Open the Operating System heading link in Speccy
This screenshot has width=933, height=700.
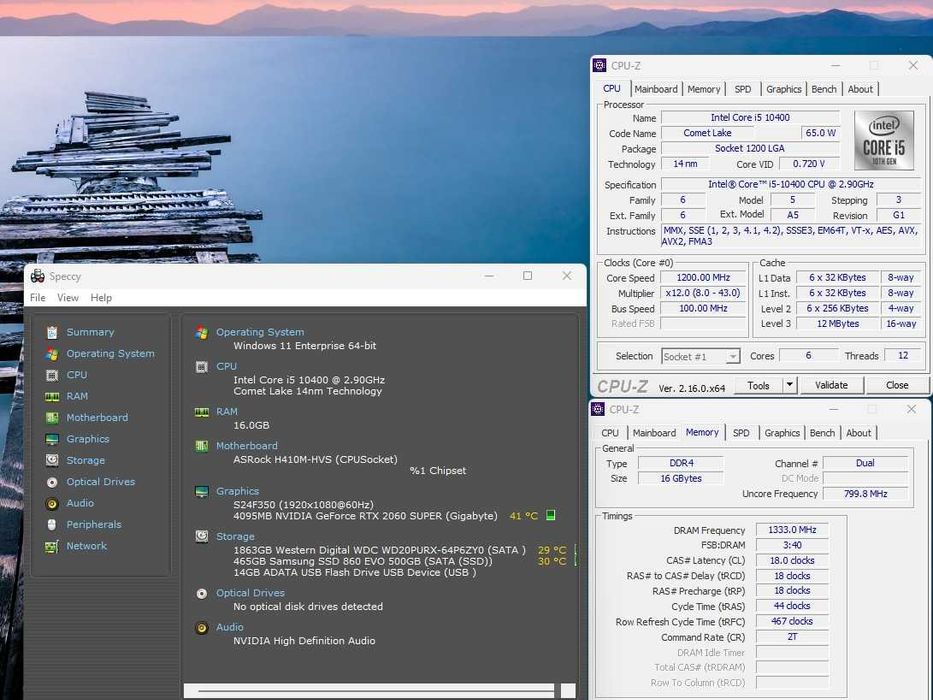pos(260,332)
